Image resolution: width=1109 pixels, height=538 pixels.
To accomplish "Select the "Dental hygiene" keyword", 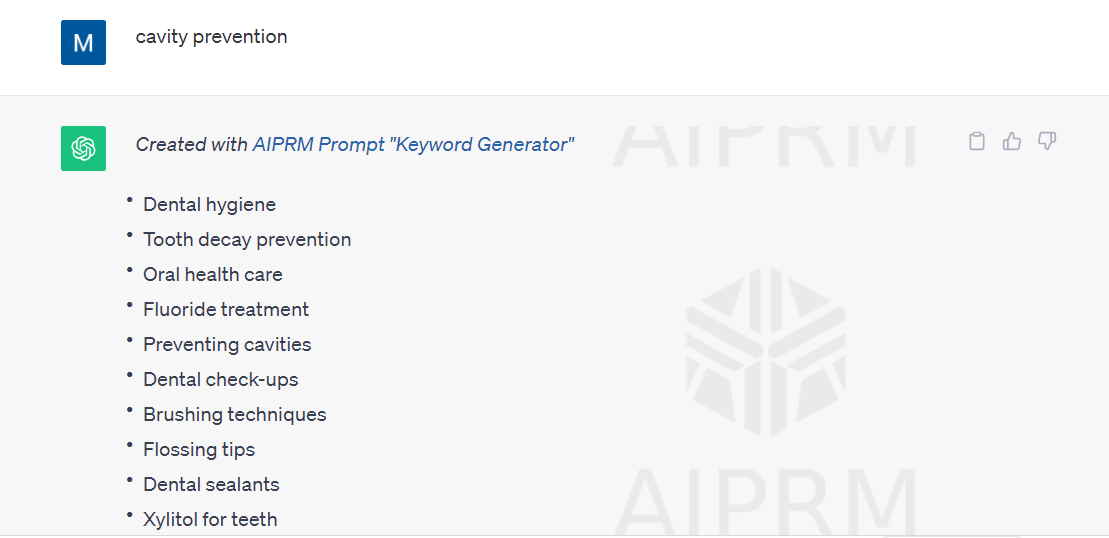I will pyautogui.click(x=209, y=204).
